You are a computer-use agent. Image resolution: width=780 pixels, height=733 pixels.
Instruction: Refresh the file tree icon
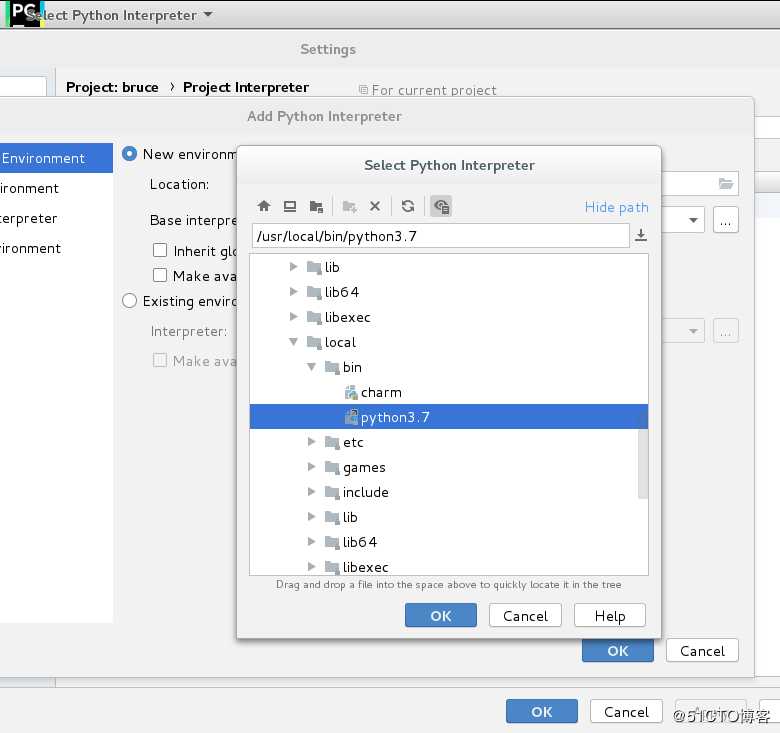tap(408, 206)
